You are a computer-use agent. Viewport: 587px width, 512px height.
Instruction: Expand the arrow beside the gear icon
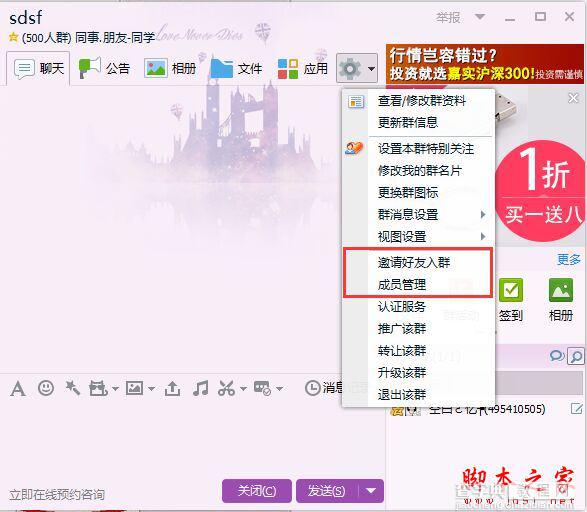tap(371, 69)
